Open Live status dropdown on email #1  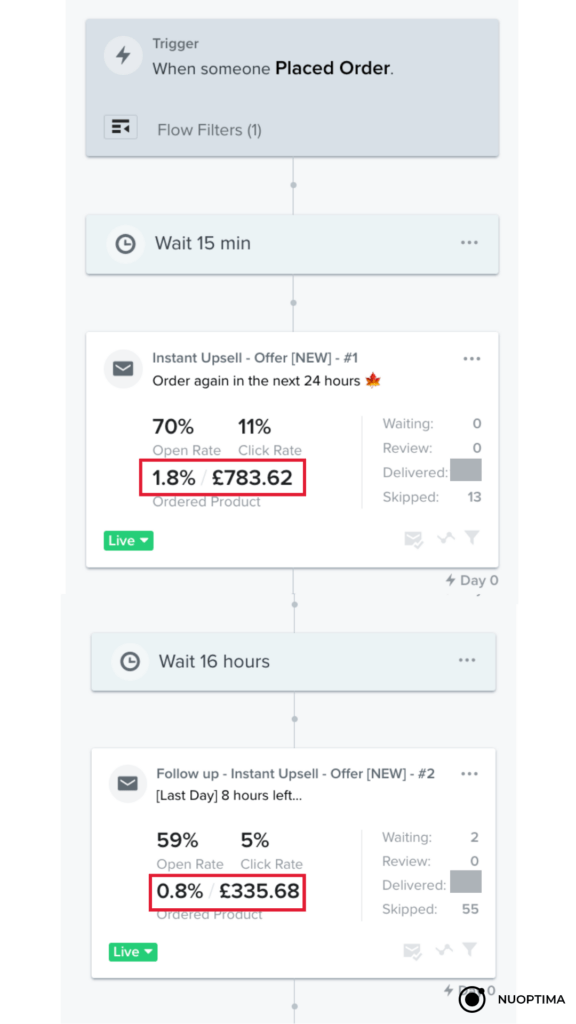tap(129, 541)
